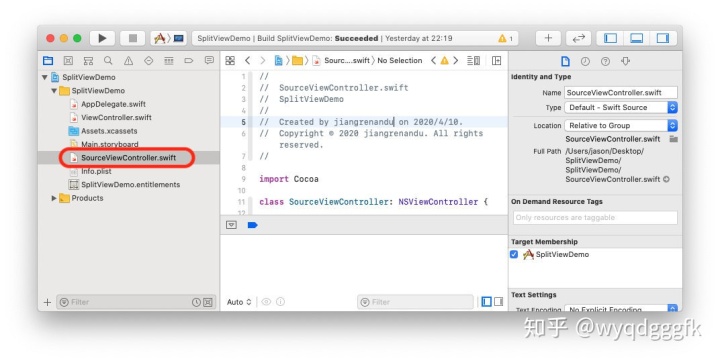Toggle the Debug area visibility
Viewport: 720px width, 361px height.
coord(636,38)
